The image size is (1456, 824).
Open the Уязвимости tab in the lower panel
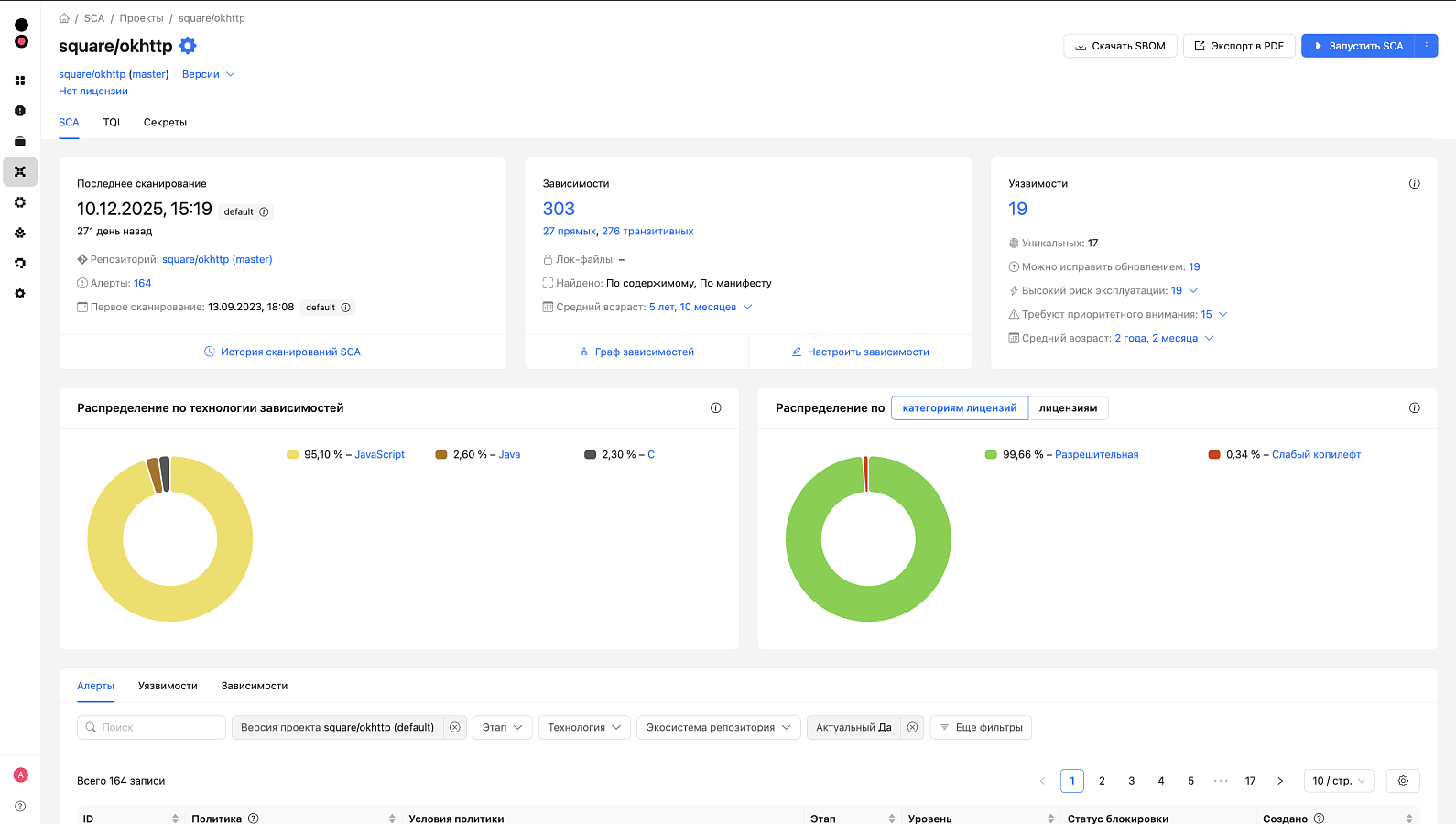168,686
